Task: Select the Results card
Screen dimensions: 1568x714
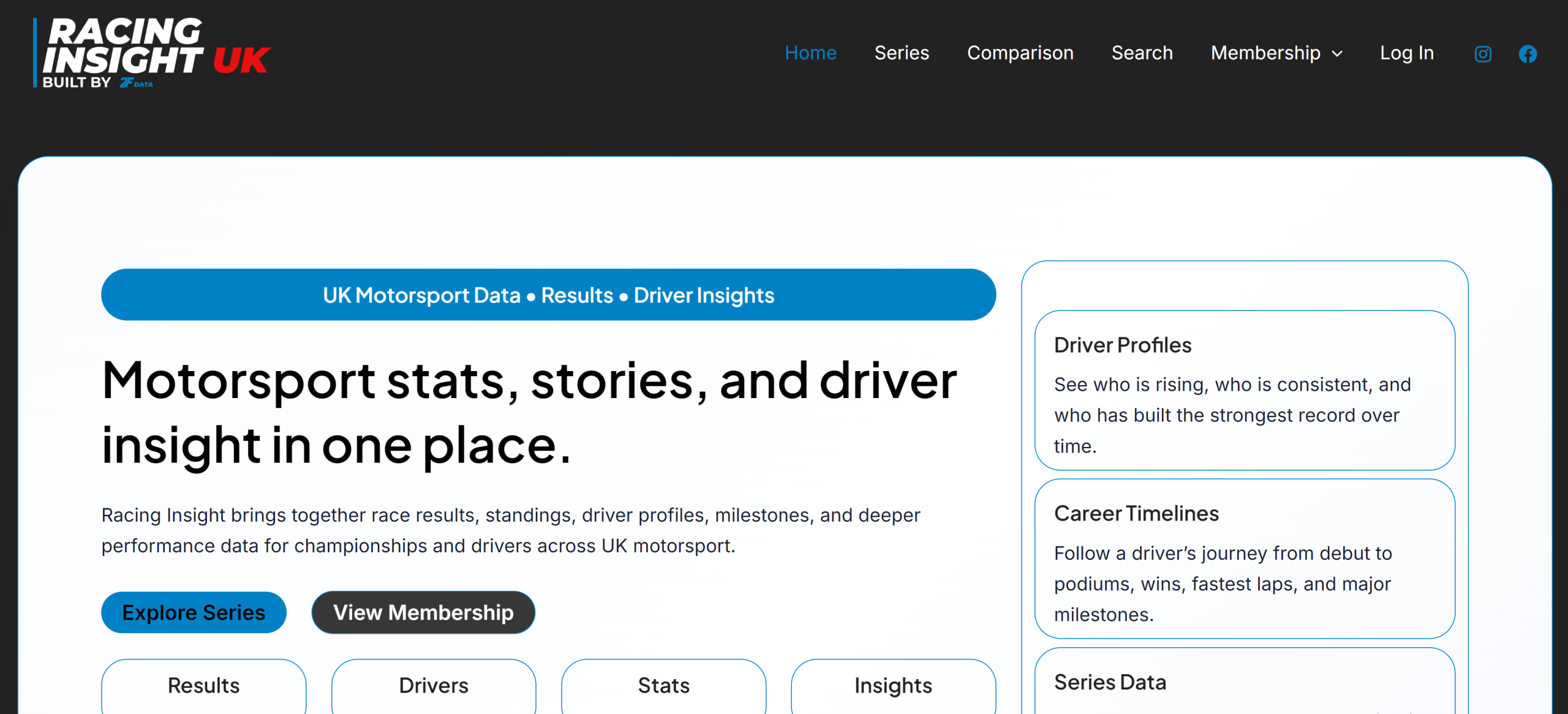Action: (203, 686)
